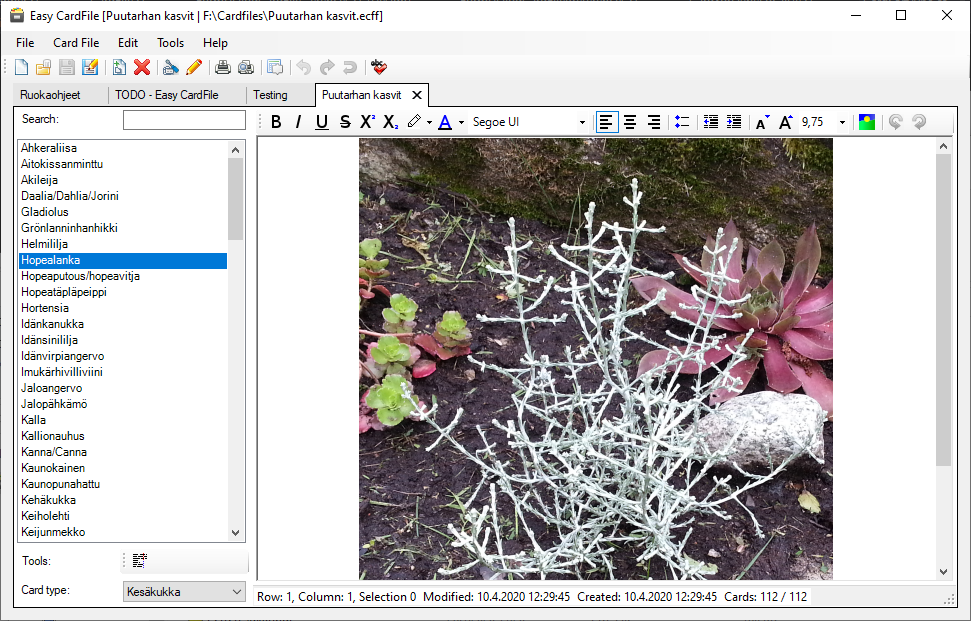
Task: Click the editor redo curved arrow icon
Action: [919, 122]
